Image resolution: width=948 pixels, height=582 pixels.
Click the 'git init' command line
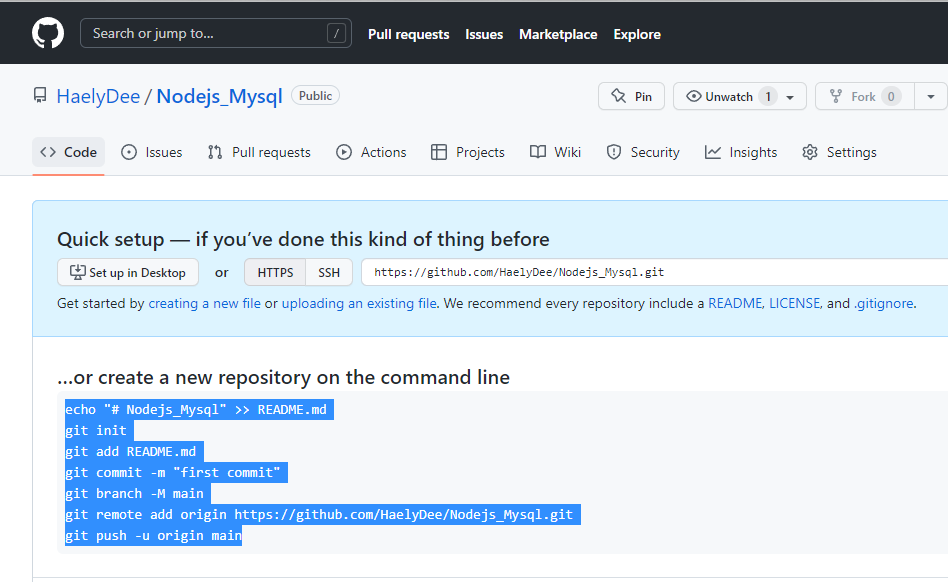click(96, 430)
